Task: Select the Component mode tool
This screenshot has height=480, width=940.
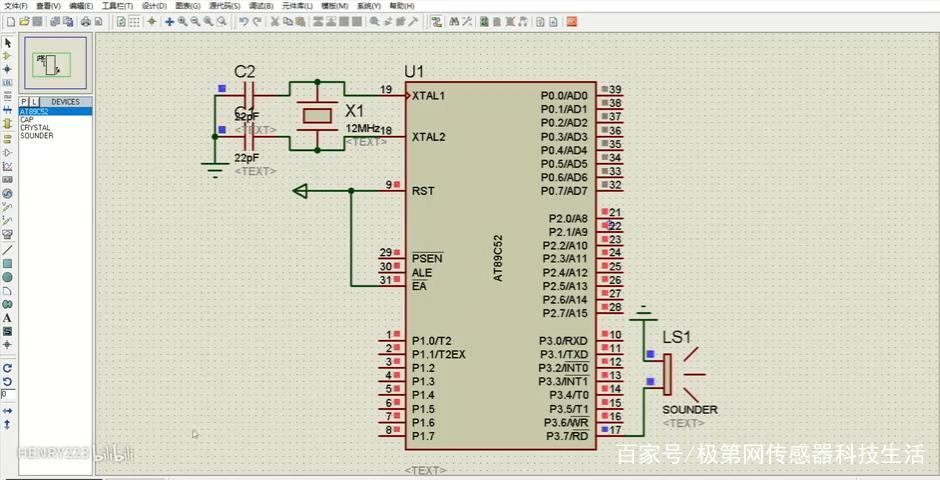Action: [x=8, y=56]
